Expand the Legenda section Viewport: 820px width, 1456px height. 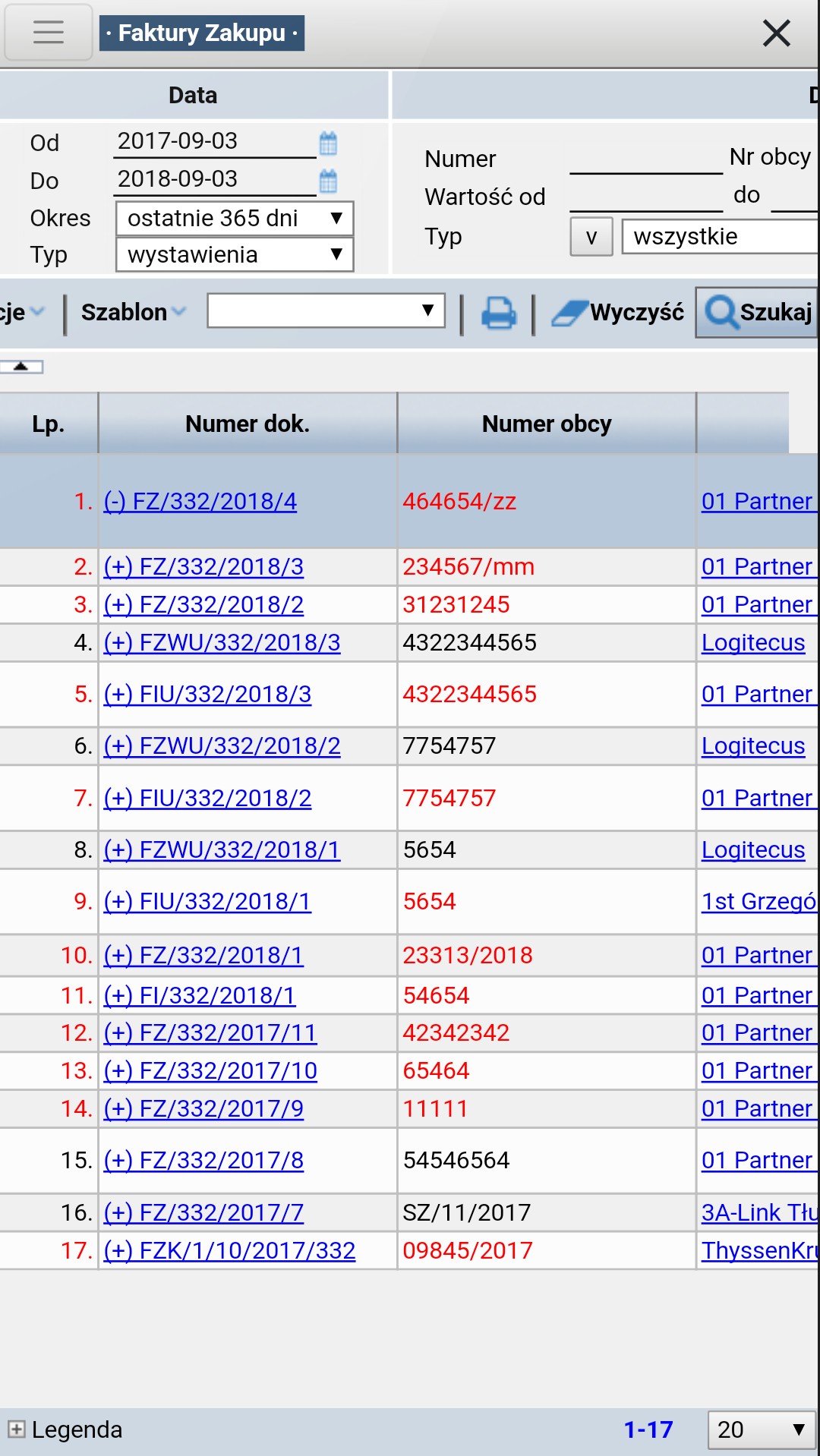[x=16, y=1429]
